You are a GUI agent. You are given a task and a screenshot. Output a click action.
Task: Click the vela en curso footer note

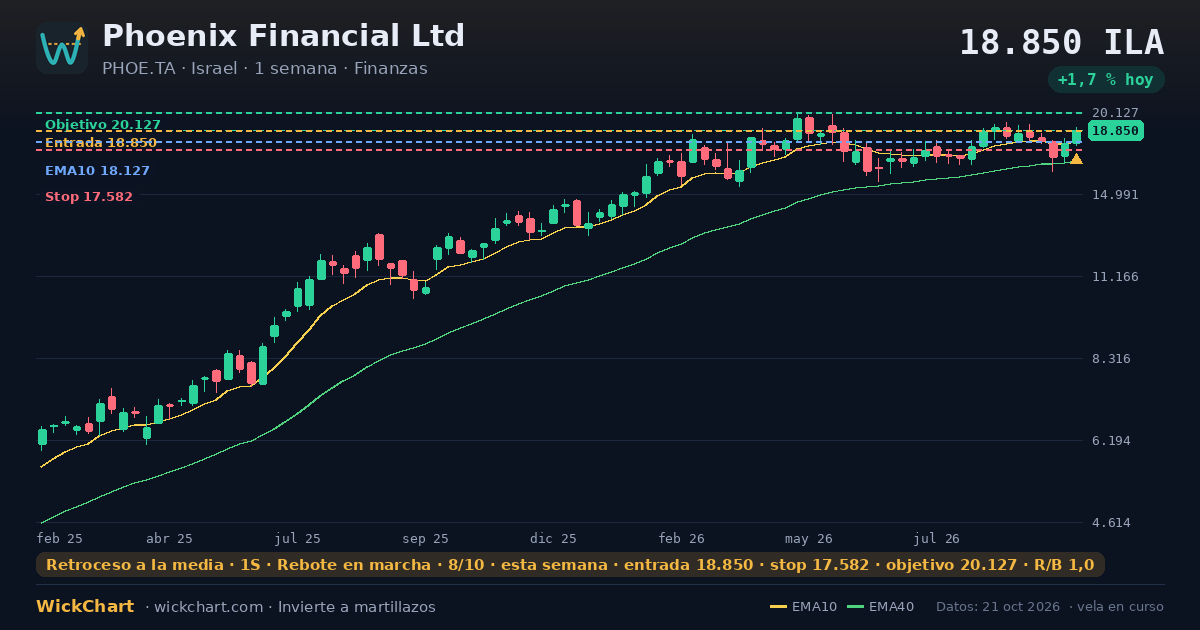(1121, 607)
